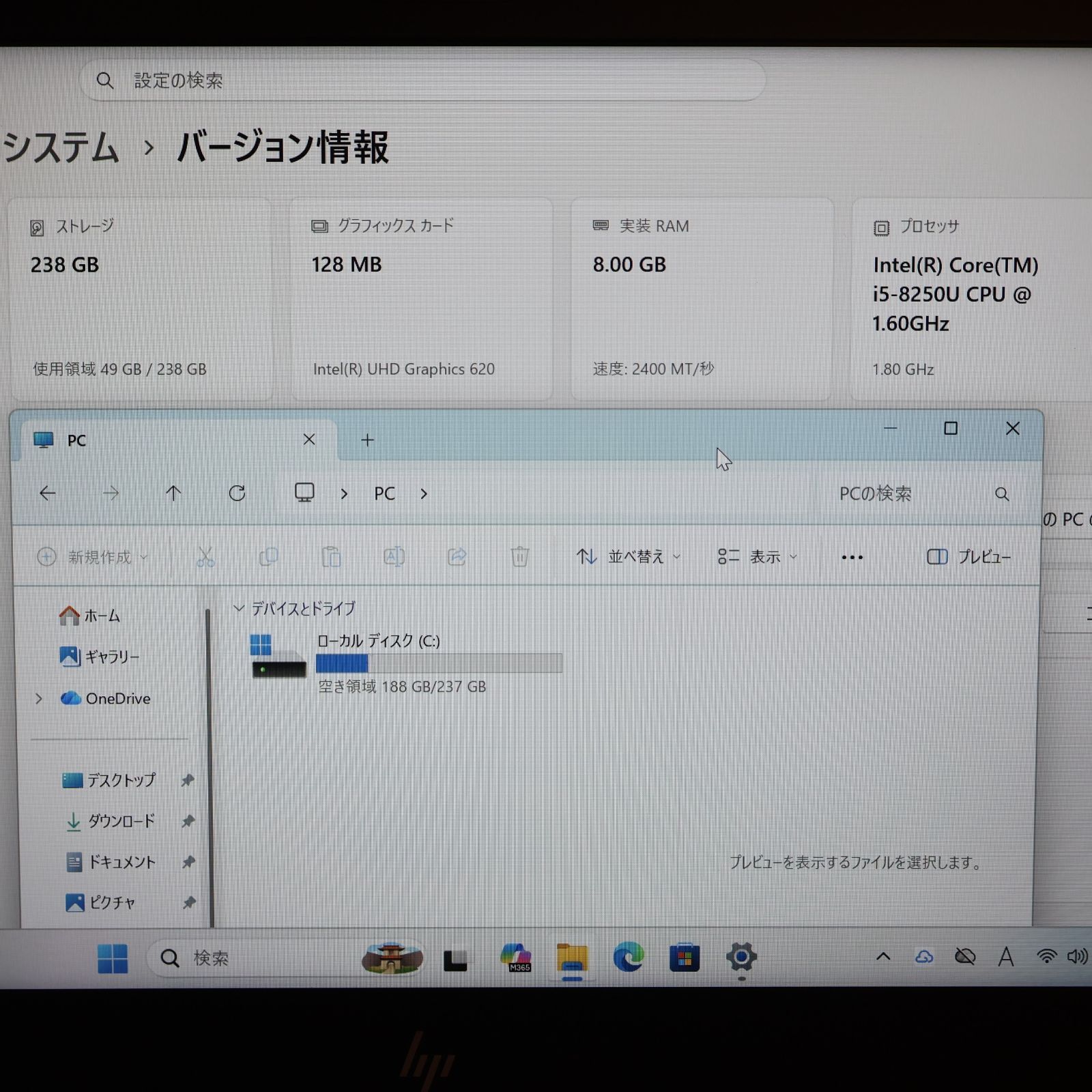Click the share icon in toolbar

point(457,557)
